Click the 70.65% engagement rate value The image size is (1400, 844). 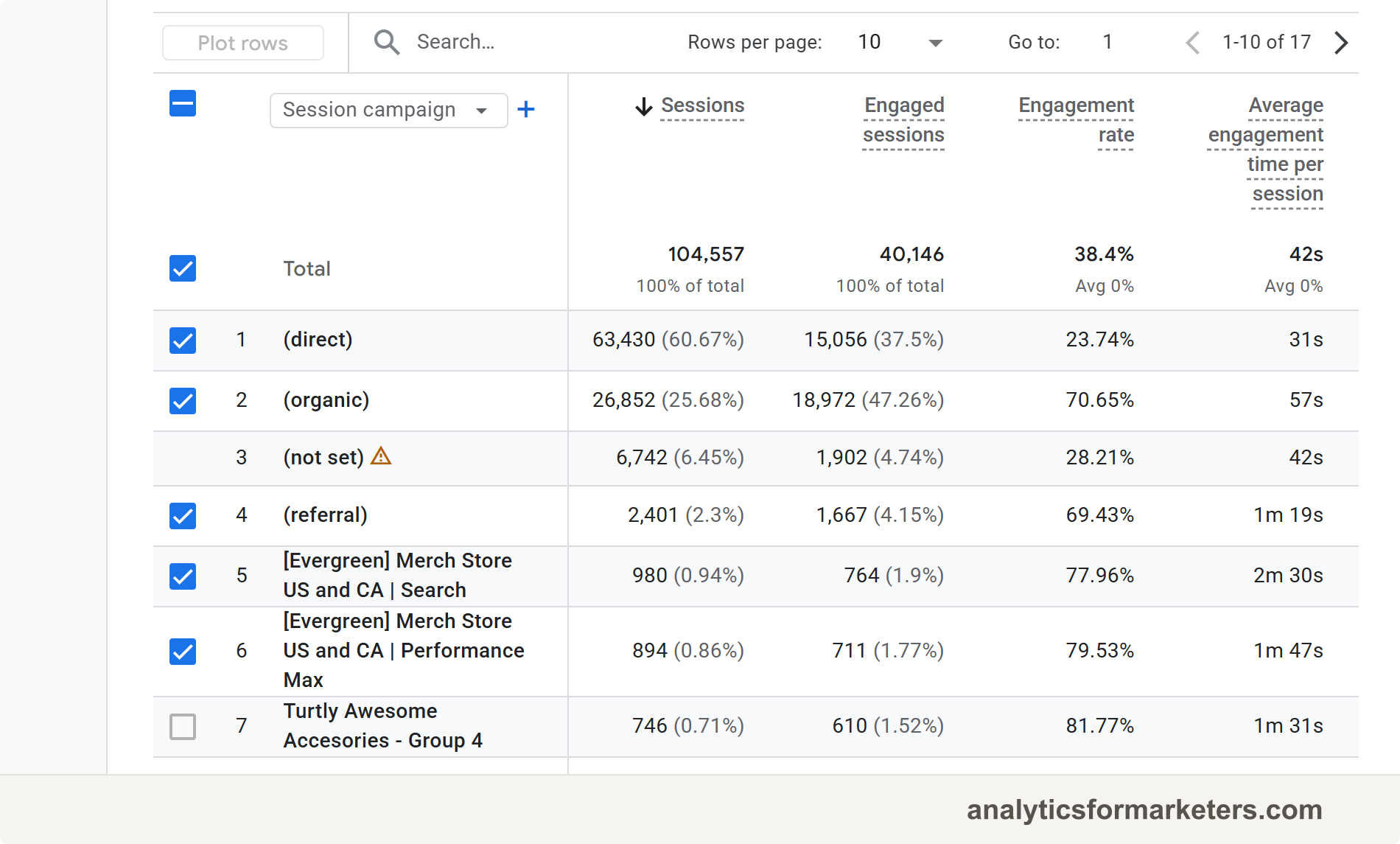[1099, 400]
